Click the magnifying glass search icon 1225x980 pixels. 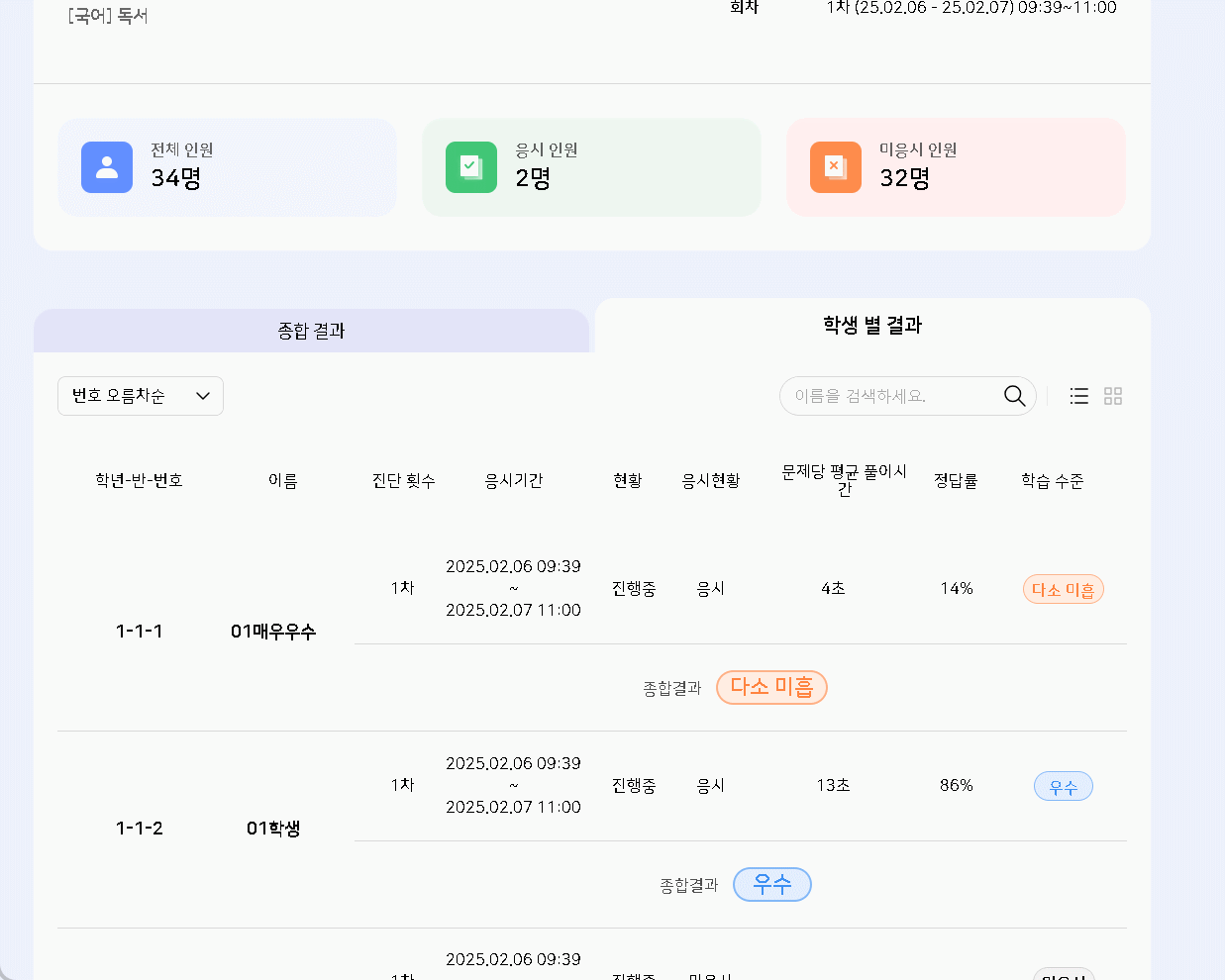pos(1014,396)
